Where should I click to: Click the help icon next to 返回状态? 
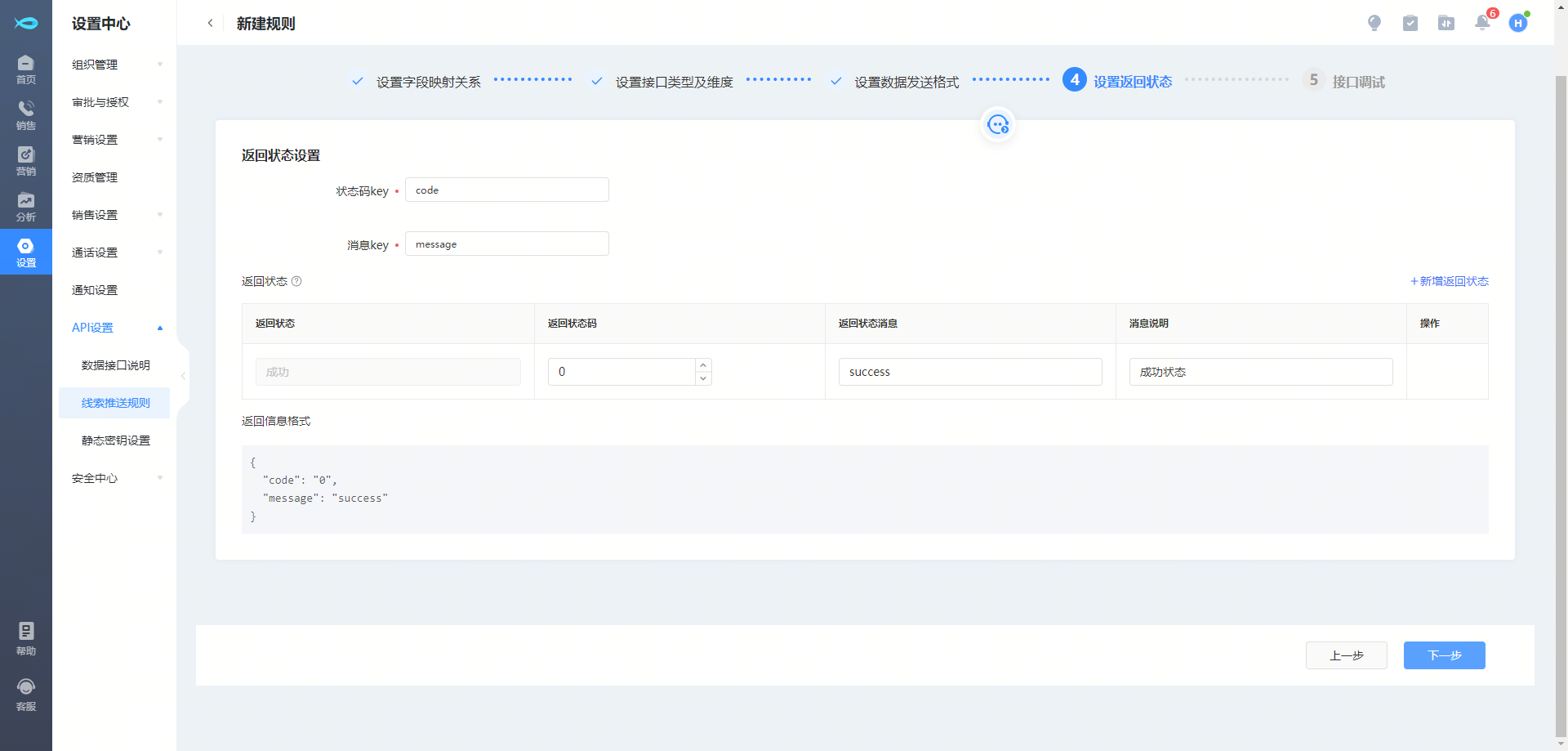coord(296,281)
